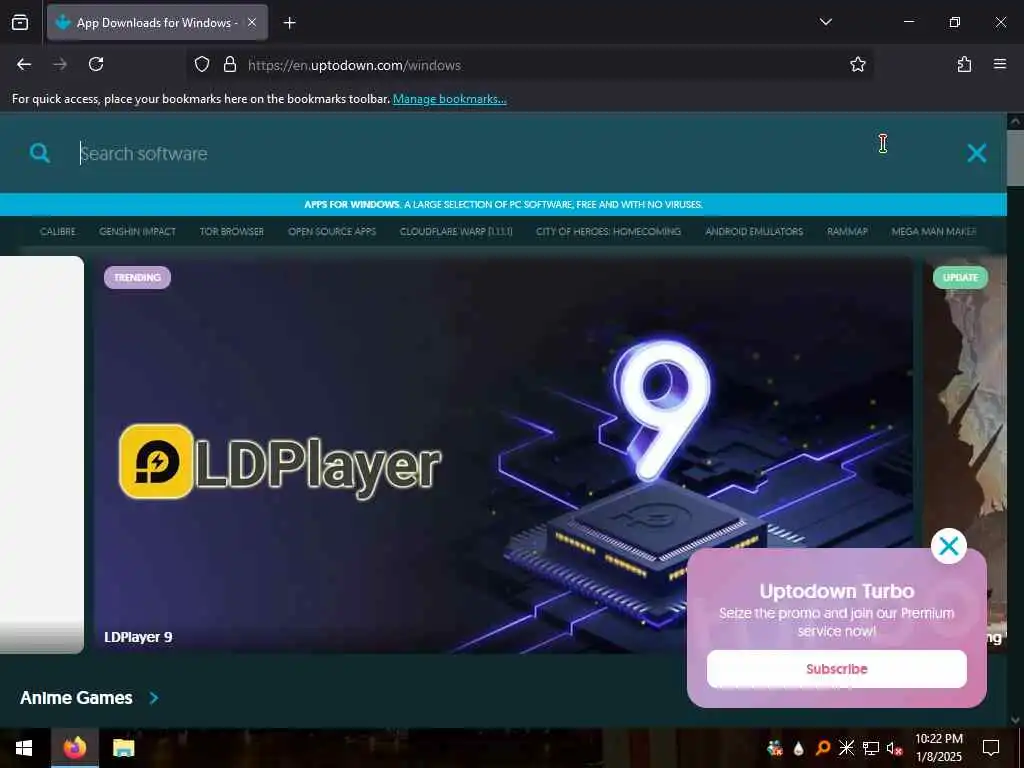Click the Subscribe button

(837, 669)
